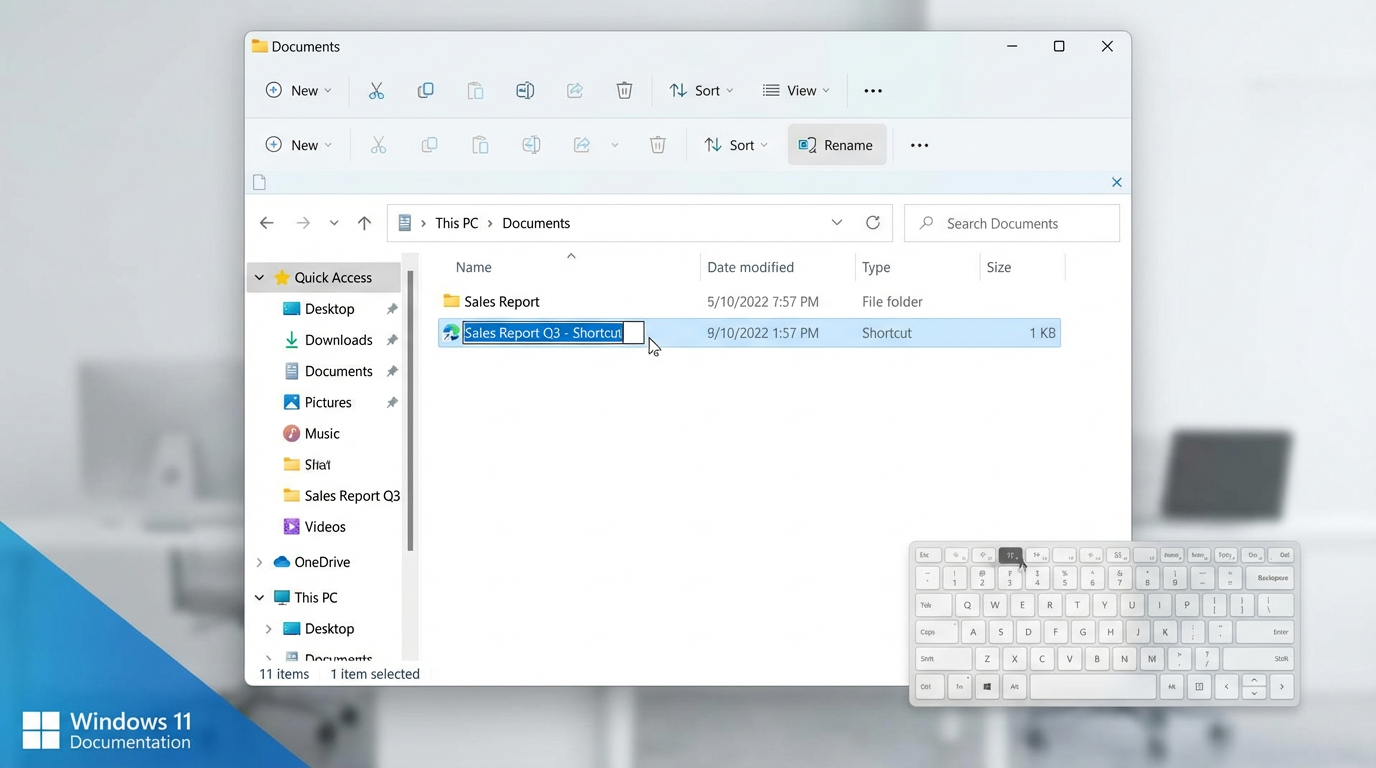Unpin Pictures from Quick Access

pos(391,402)
